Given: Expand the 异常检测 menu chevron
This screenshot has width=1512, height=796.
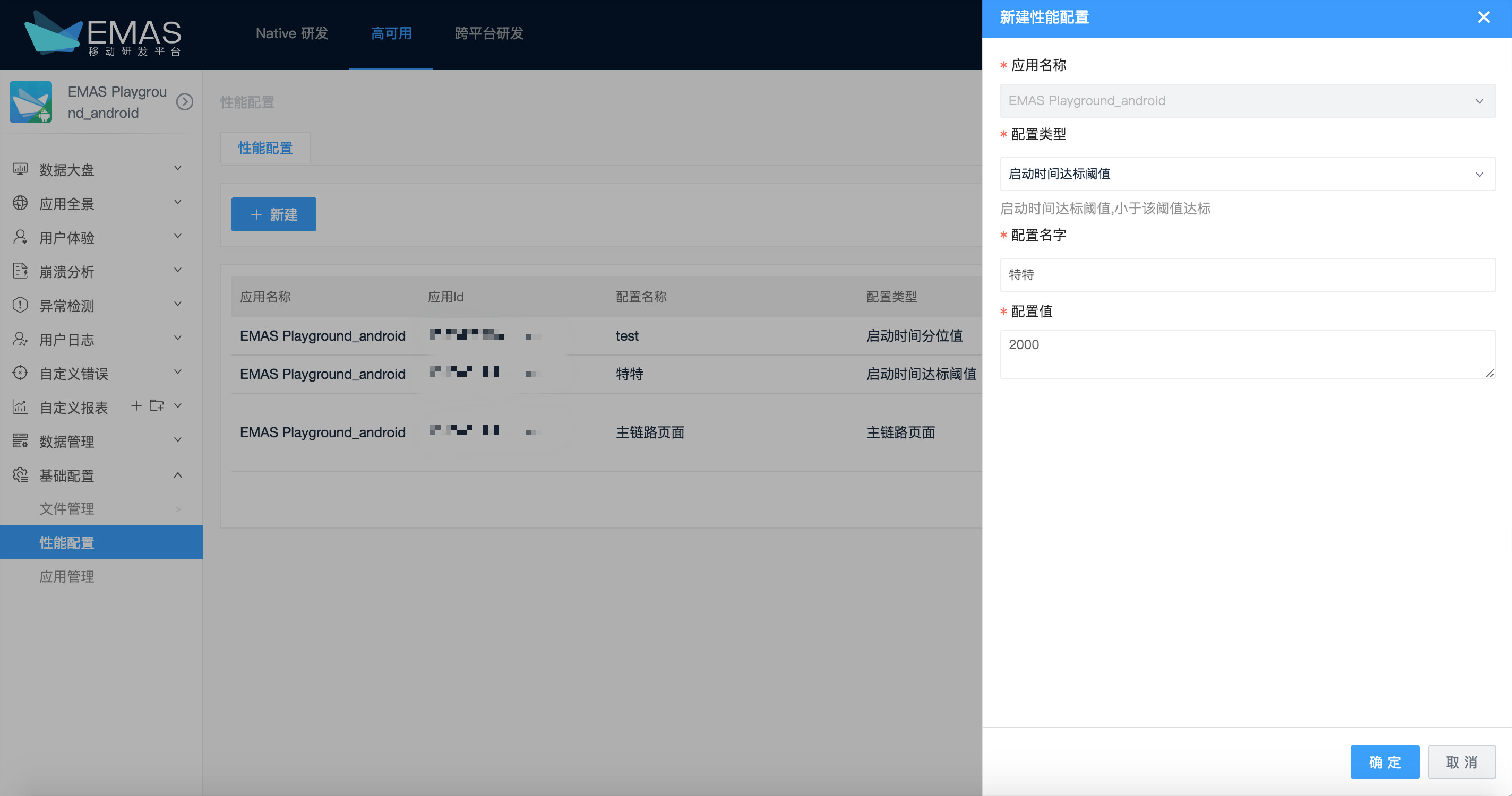Looking at the screenshot, I should coord(178,305).
